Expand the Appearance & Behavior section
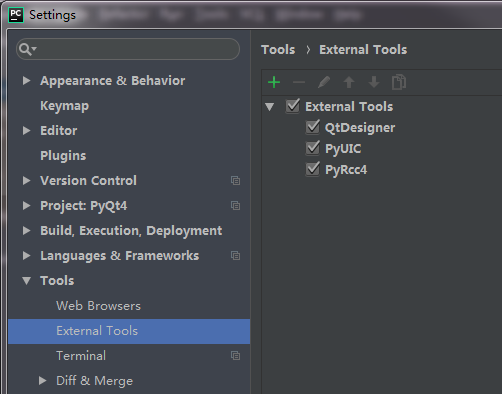The width and height of the screenshot is (502, 394). tap(26, 81)
